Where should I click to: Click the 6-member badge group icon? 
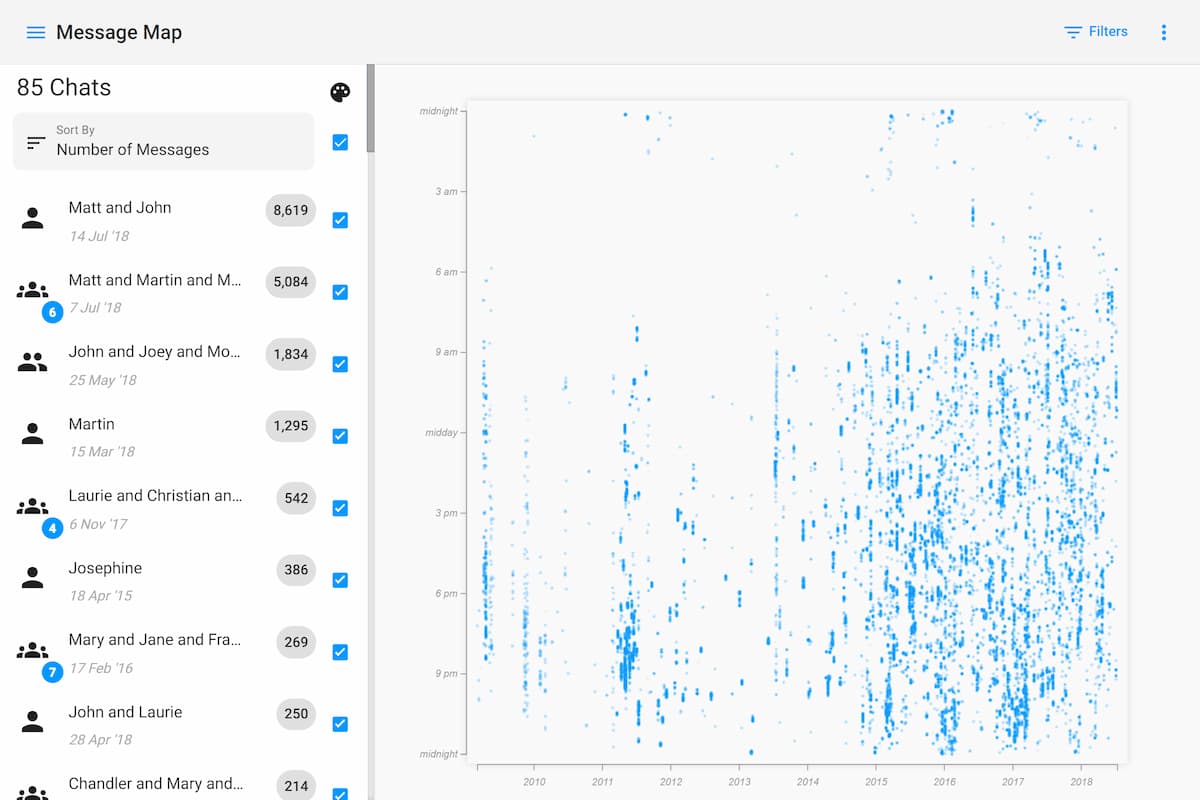pyautogui.click(x=33, y=291)
